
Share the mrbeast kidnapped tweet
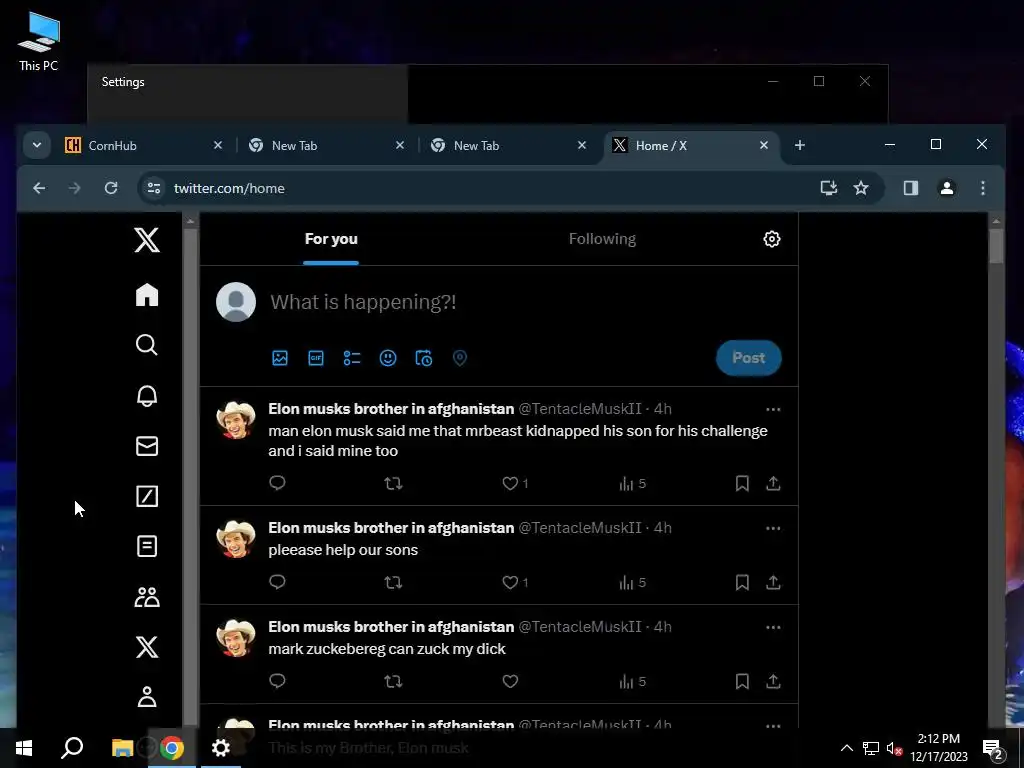[x=773, y=483]
